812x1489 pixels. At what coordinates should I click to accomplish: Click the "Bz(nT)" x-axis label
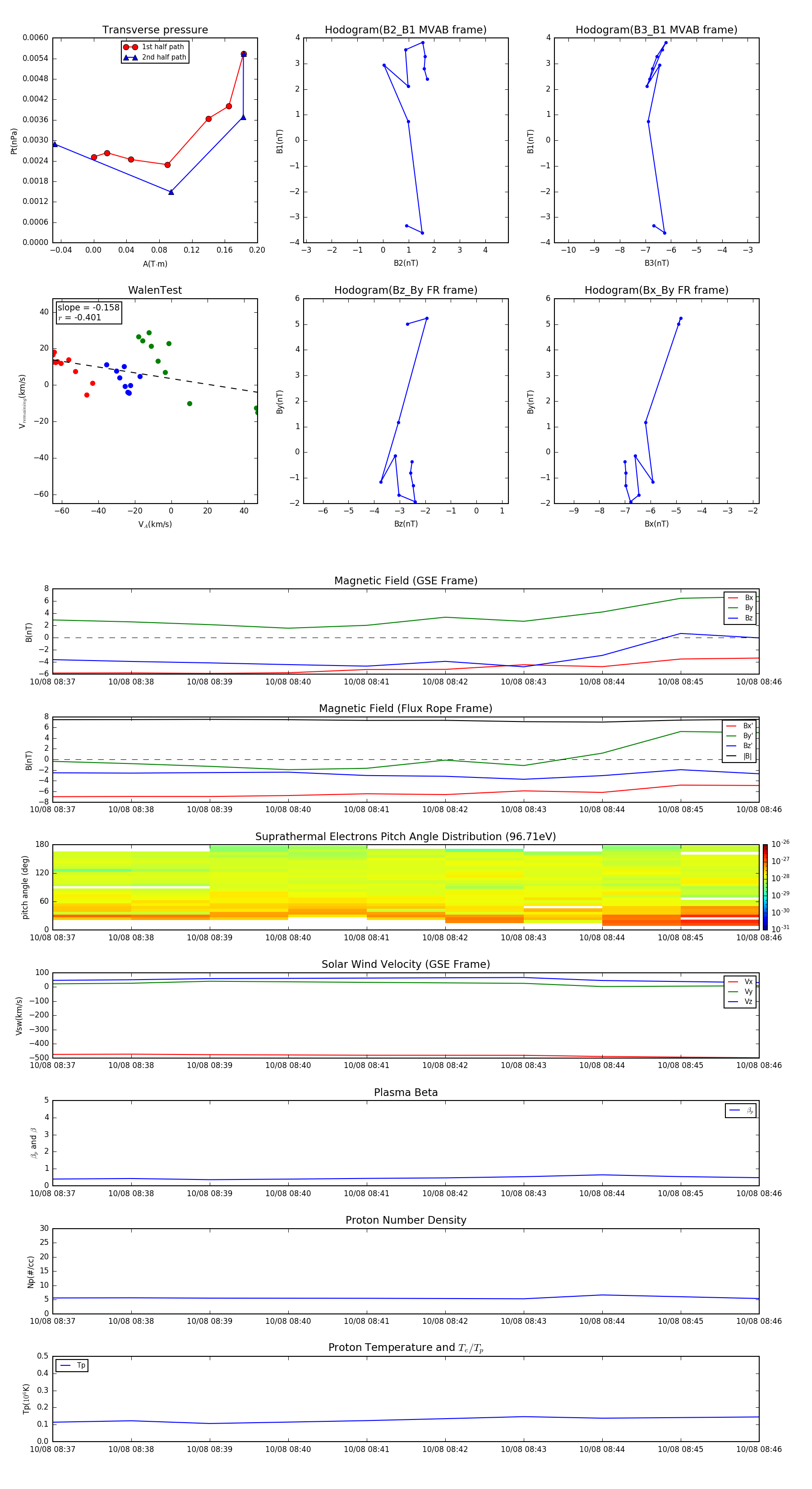tap(406, 524)
